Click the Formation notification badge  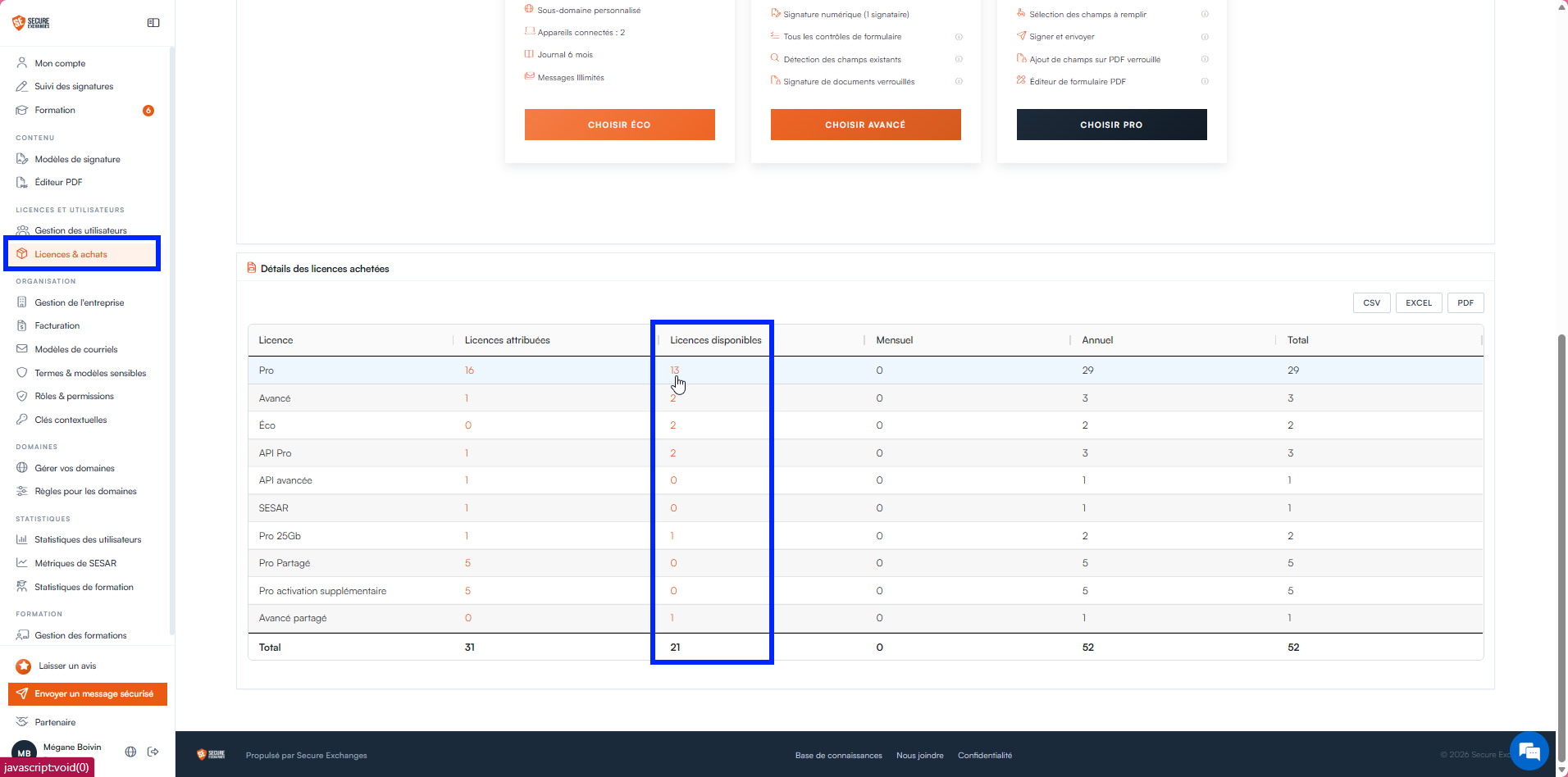click(148, 111)
